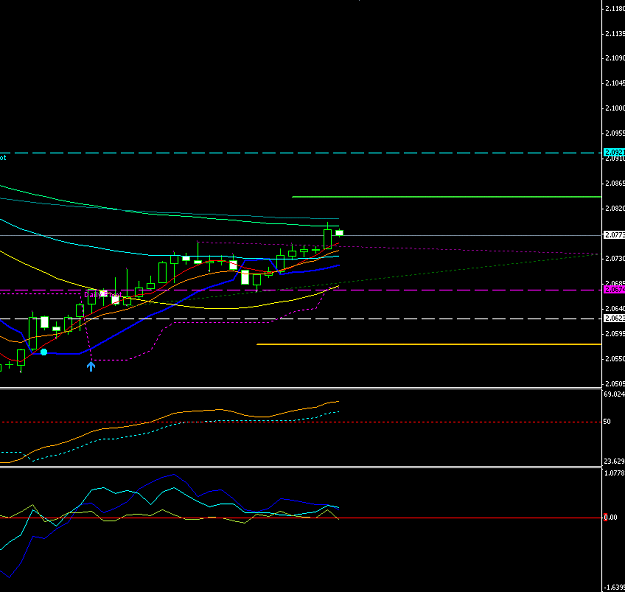This screenshot has height=592, width=625.
Task: Click the 2.0955 price scale label
Action: 615,133
